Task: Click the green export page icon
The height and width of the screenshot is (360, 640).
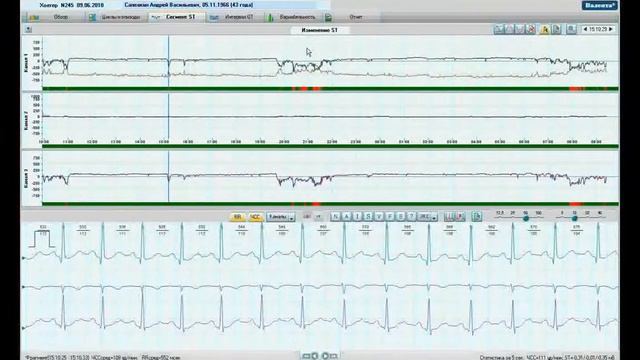Action: (x=476, y=217)
